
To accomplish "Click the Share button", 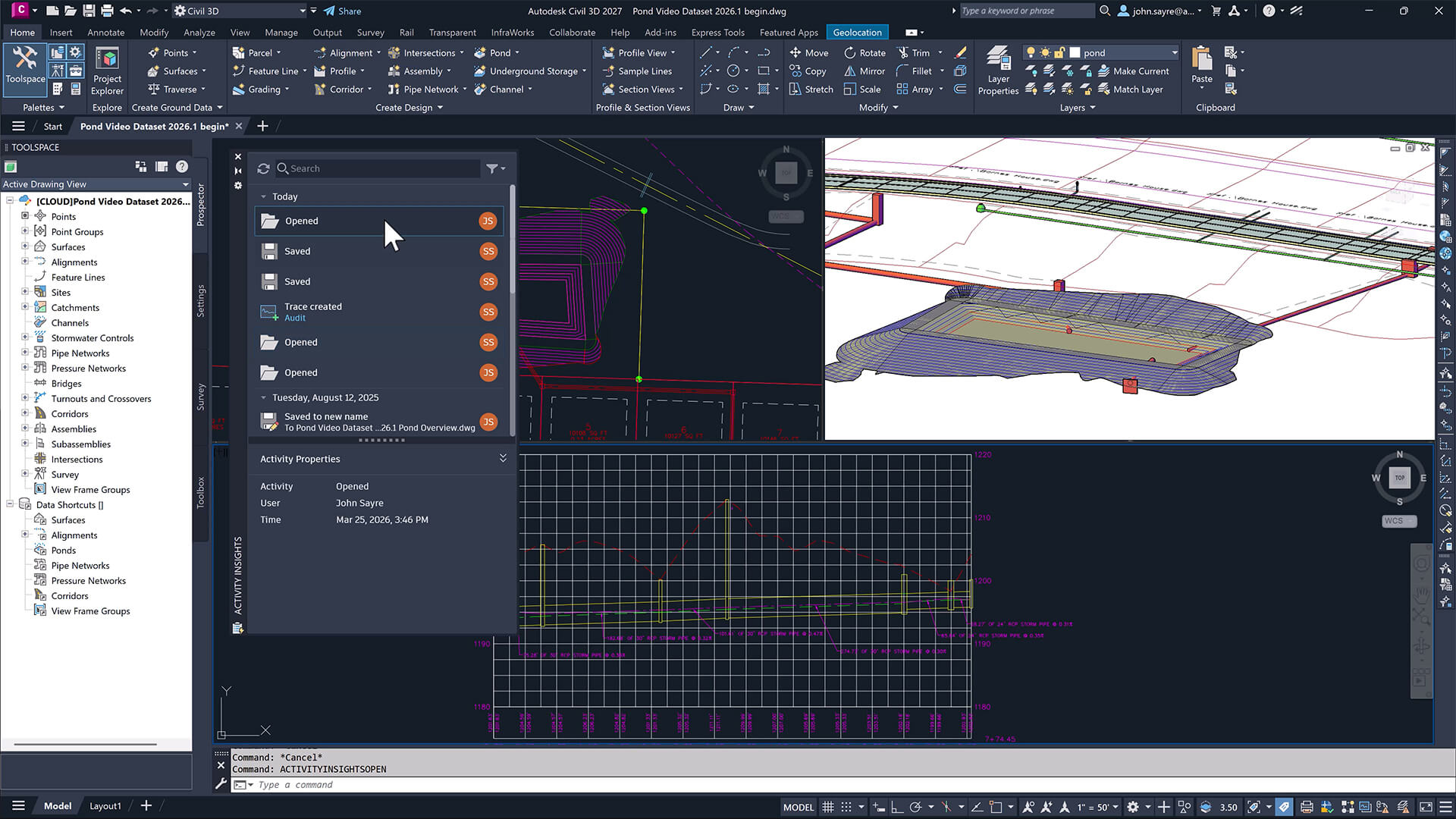I will pos(342,11).
